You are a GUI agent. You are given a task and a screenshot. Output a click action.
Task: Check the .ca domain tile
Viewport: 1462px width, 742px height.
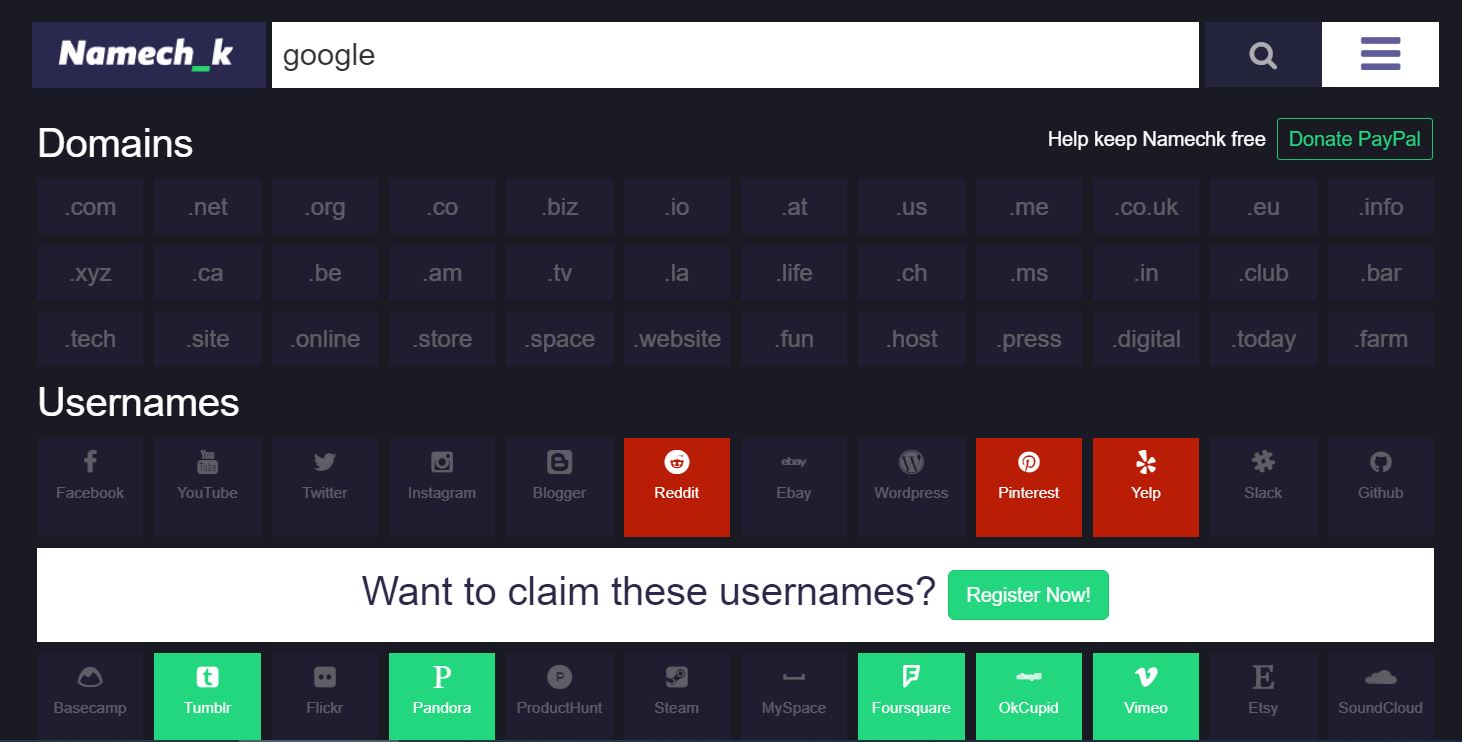(207, 273)
